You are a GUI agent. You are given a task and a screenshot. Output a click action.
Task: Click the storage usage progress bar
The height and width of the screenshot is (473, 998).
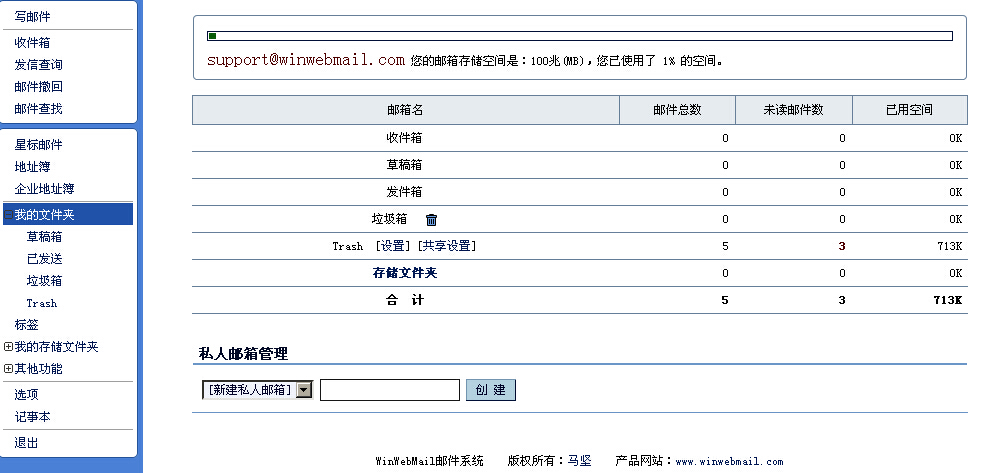[x=579, y=37]
